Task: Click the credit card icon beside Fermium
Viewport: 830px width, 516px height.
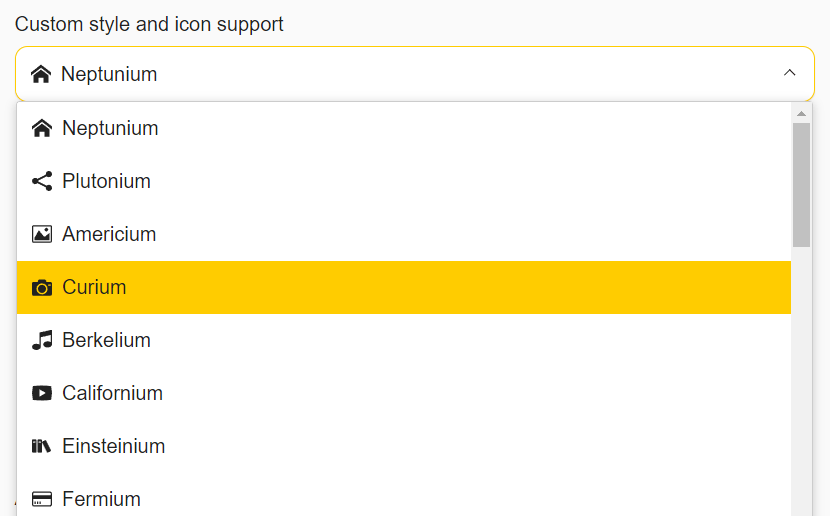Action: click(42, 499)
